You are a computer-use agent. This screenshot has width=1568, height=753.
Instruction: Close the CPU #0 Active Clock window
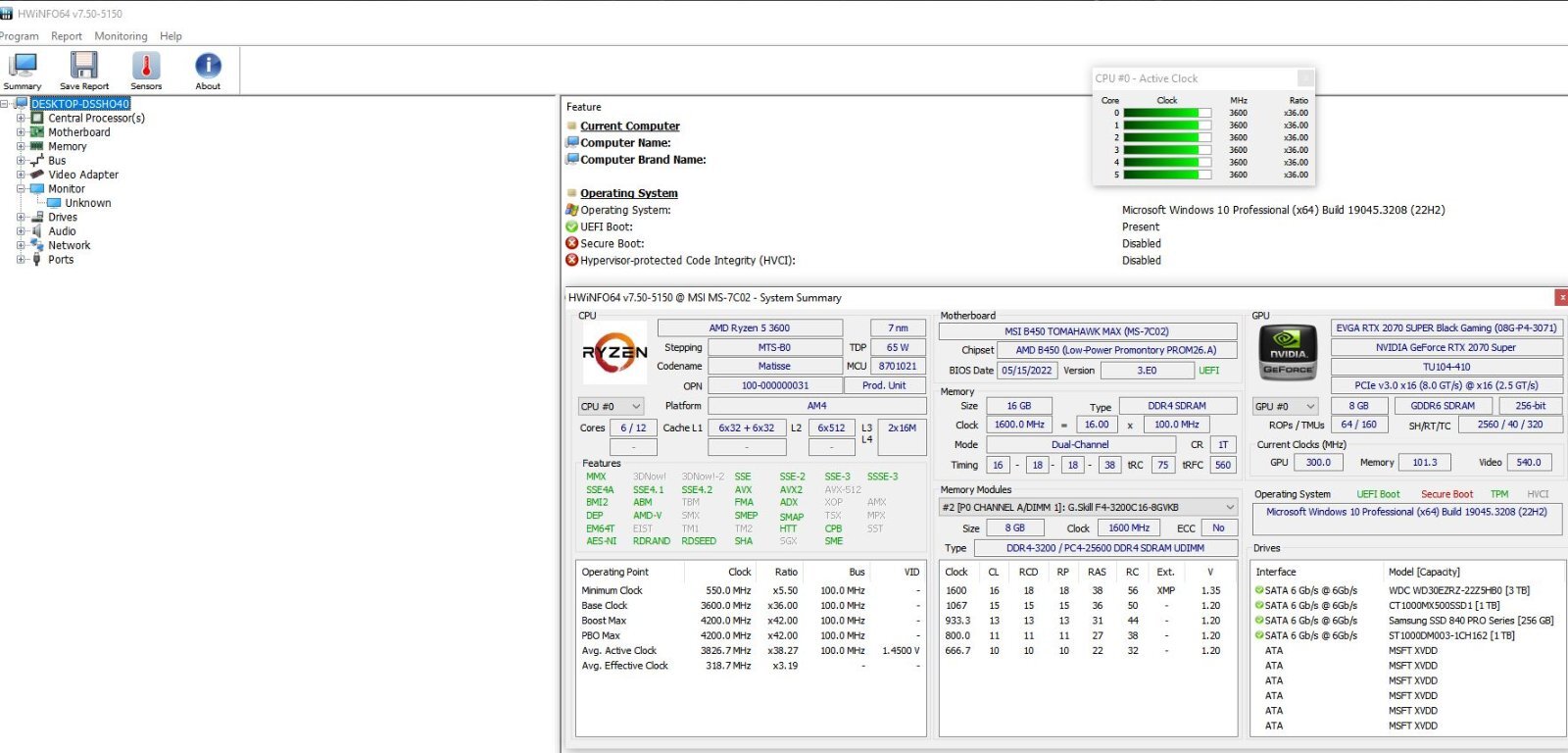[1305, 78]
